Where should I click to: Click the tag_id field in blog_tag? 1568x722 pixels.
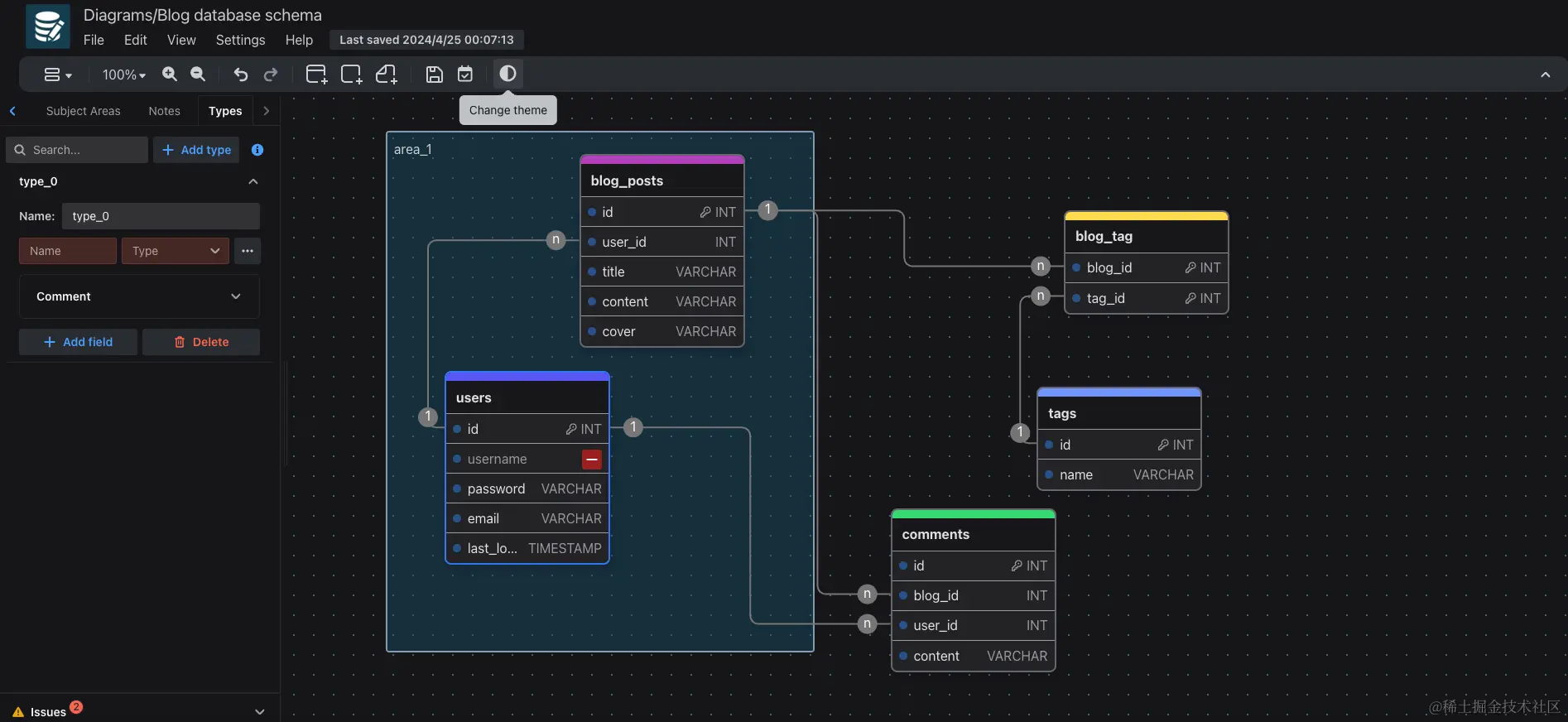(x=1147, y=298)
